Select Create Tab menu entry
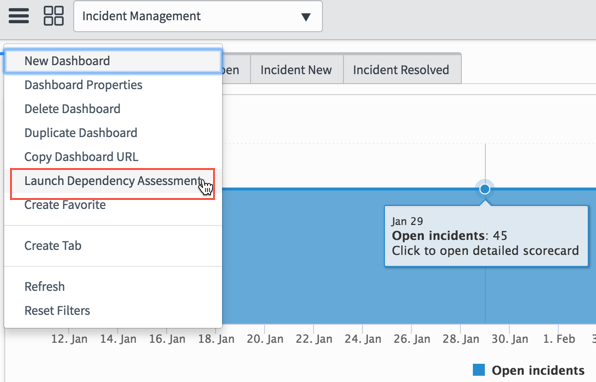This screenshot has height=382, width=596. click(x=113, y=246)
